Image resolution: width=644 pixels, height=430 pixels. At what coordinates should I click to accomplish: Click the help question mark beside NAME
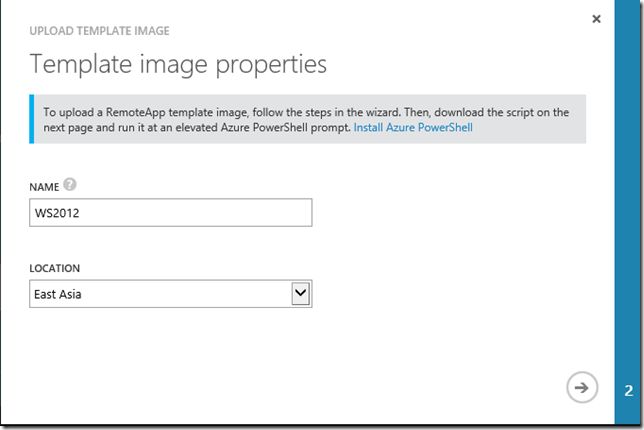pos(70,184)
